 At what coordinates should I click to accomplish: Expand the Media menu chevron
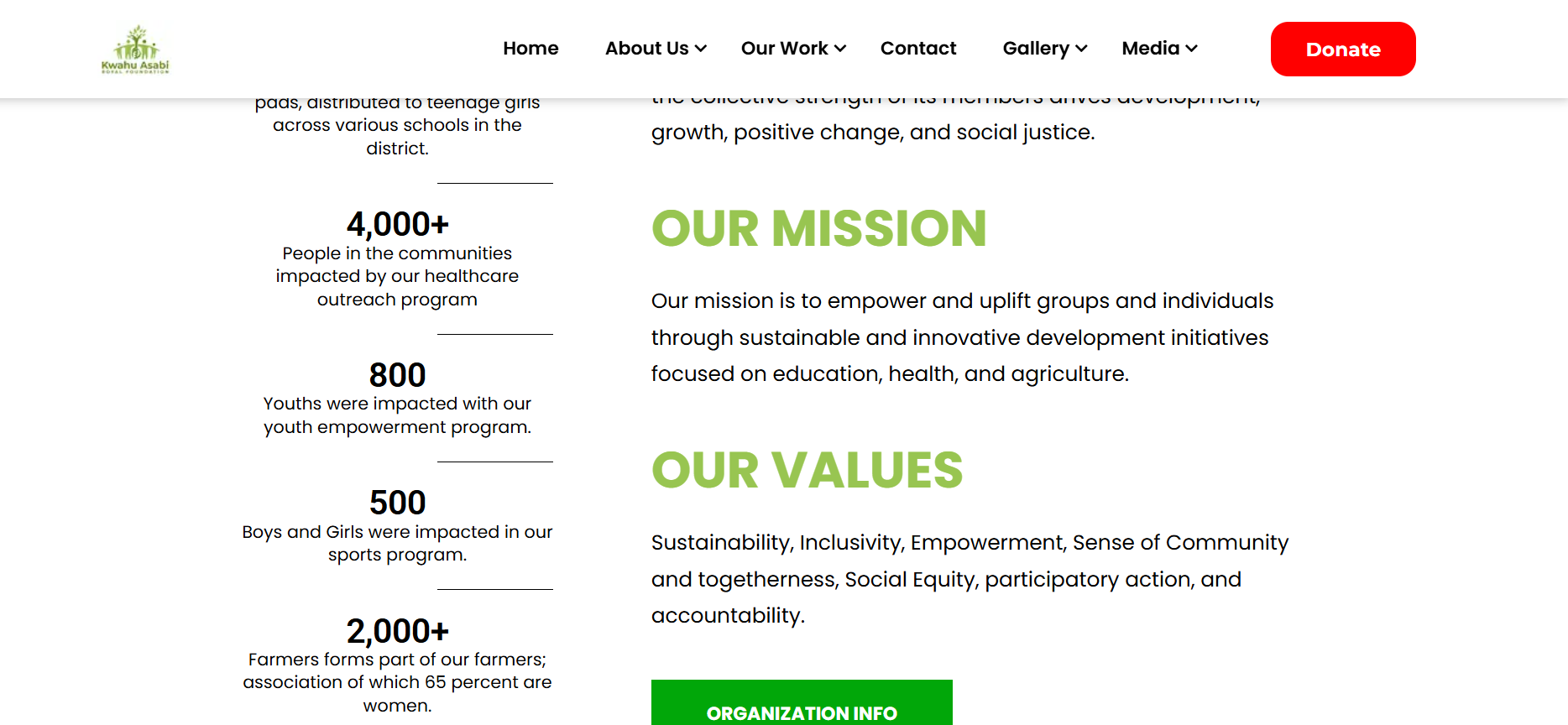coord(1191,49)
